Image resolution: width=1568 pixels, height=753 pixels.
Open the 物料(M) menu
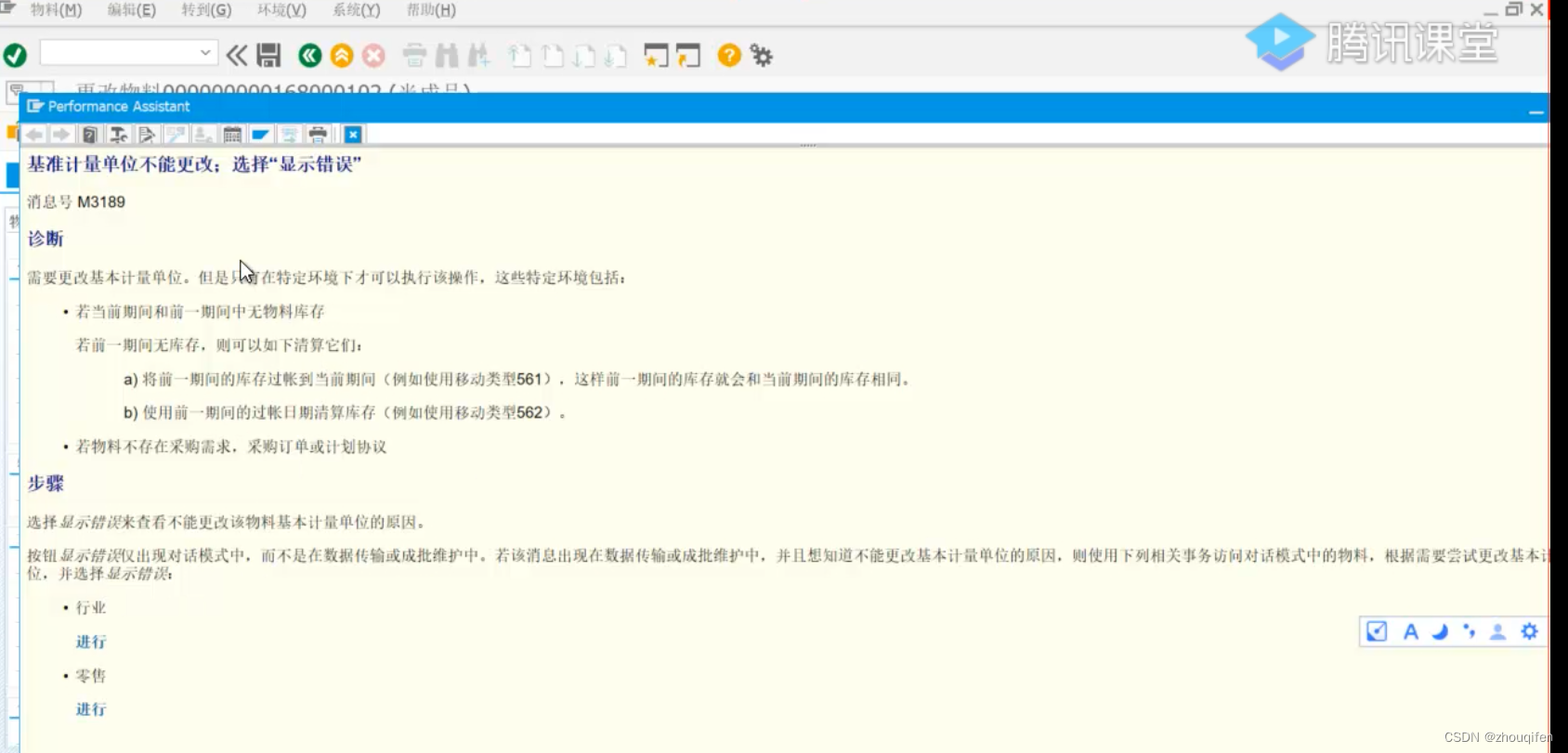(56, 10)
